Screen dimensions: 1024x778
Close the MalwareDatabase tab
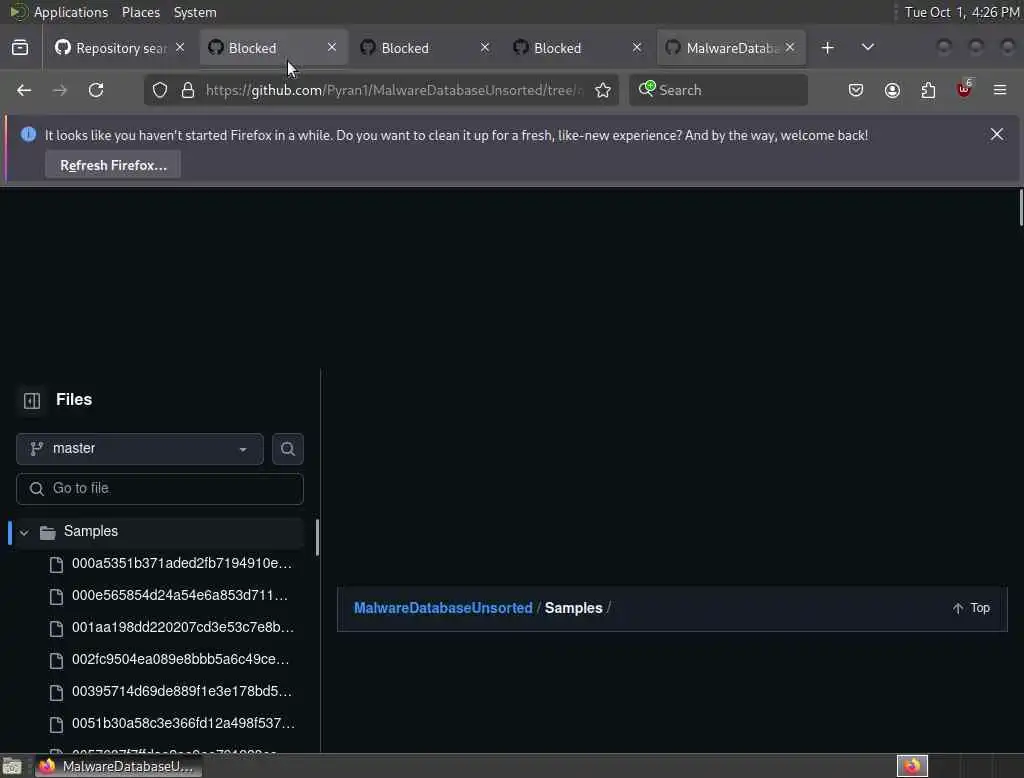790,47
